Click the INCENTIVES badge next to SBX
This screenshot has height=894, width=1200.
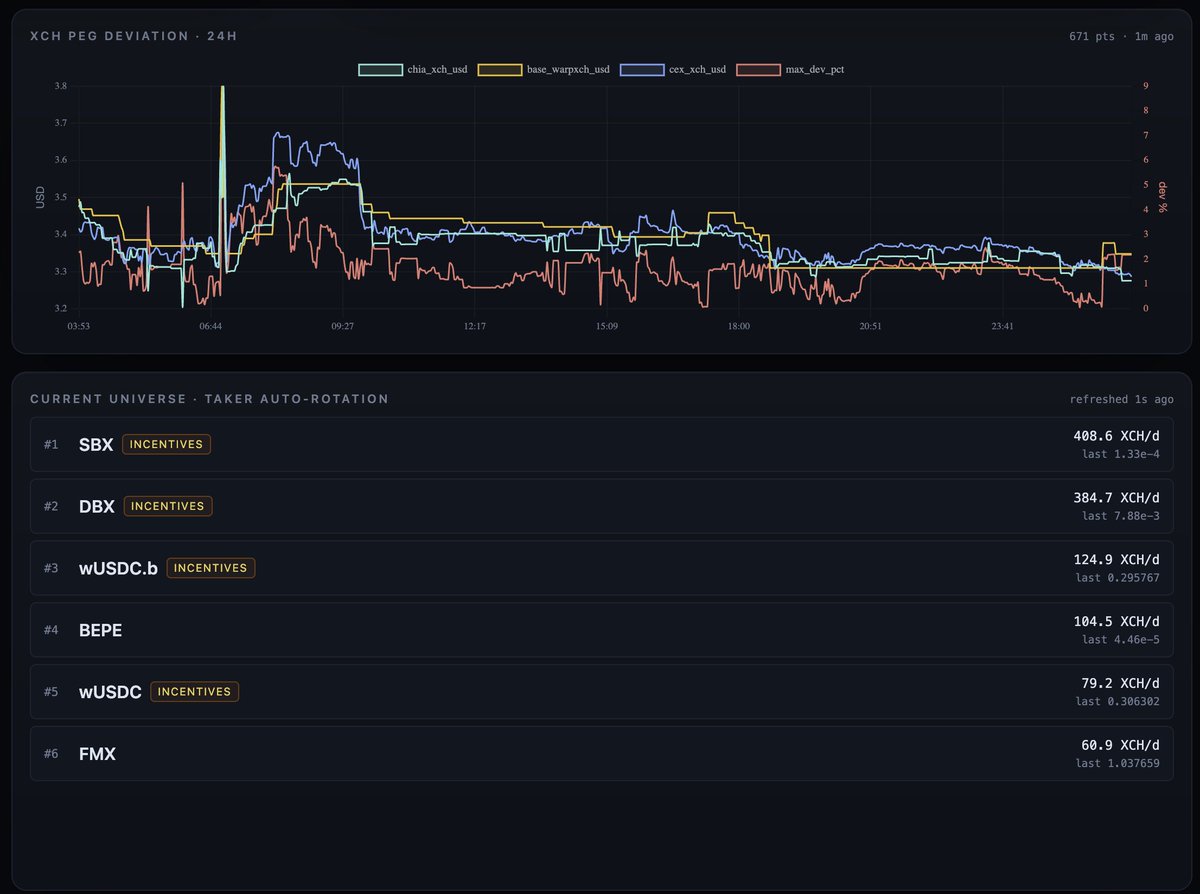coord(166,444)
